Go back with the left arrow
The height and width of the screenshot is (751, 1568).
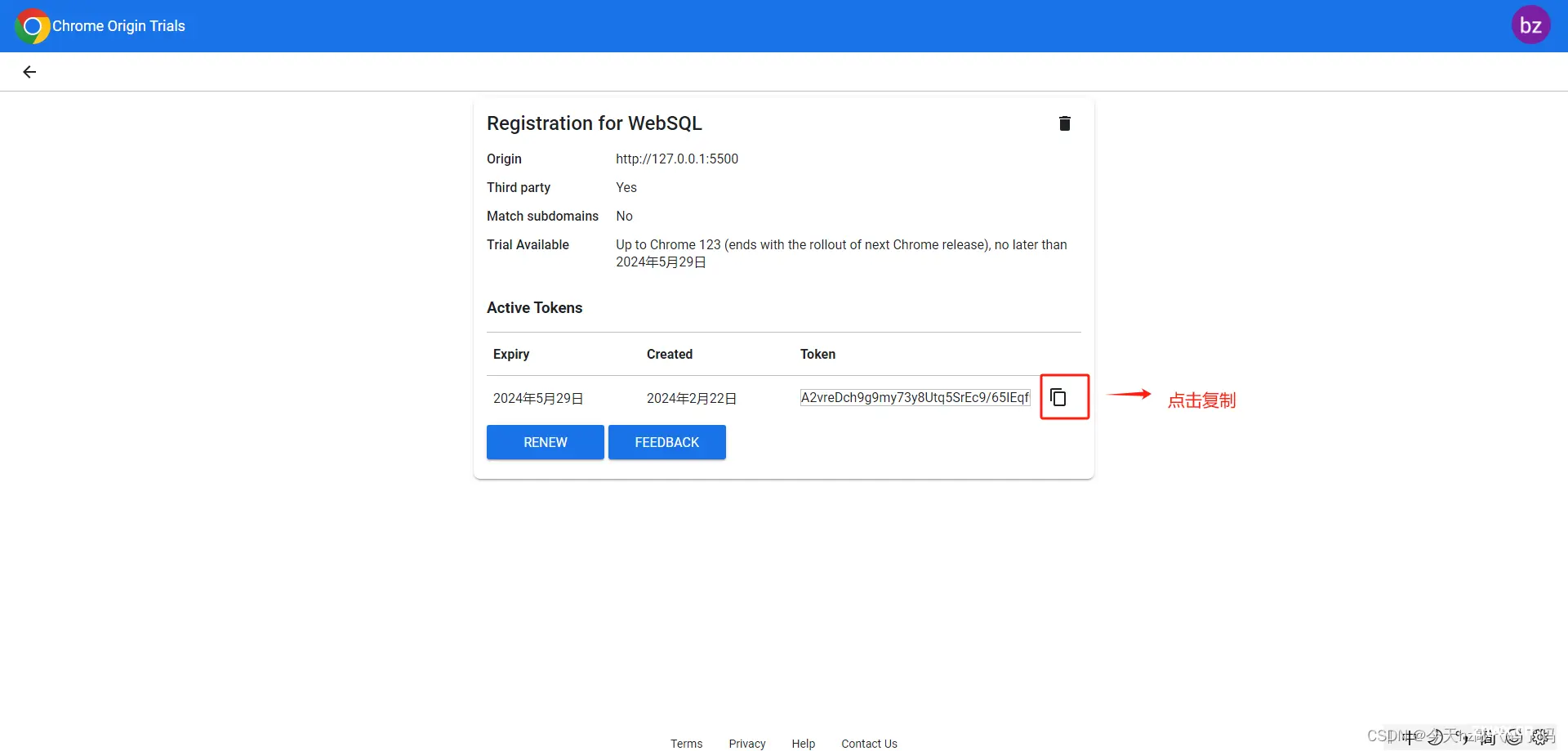click(29, 72)
